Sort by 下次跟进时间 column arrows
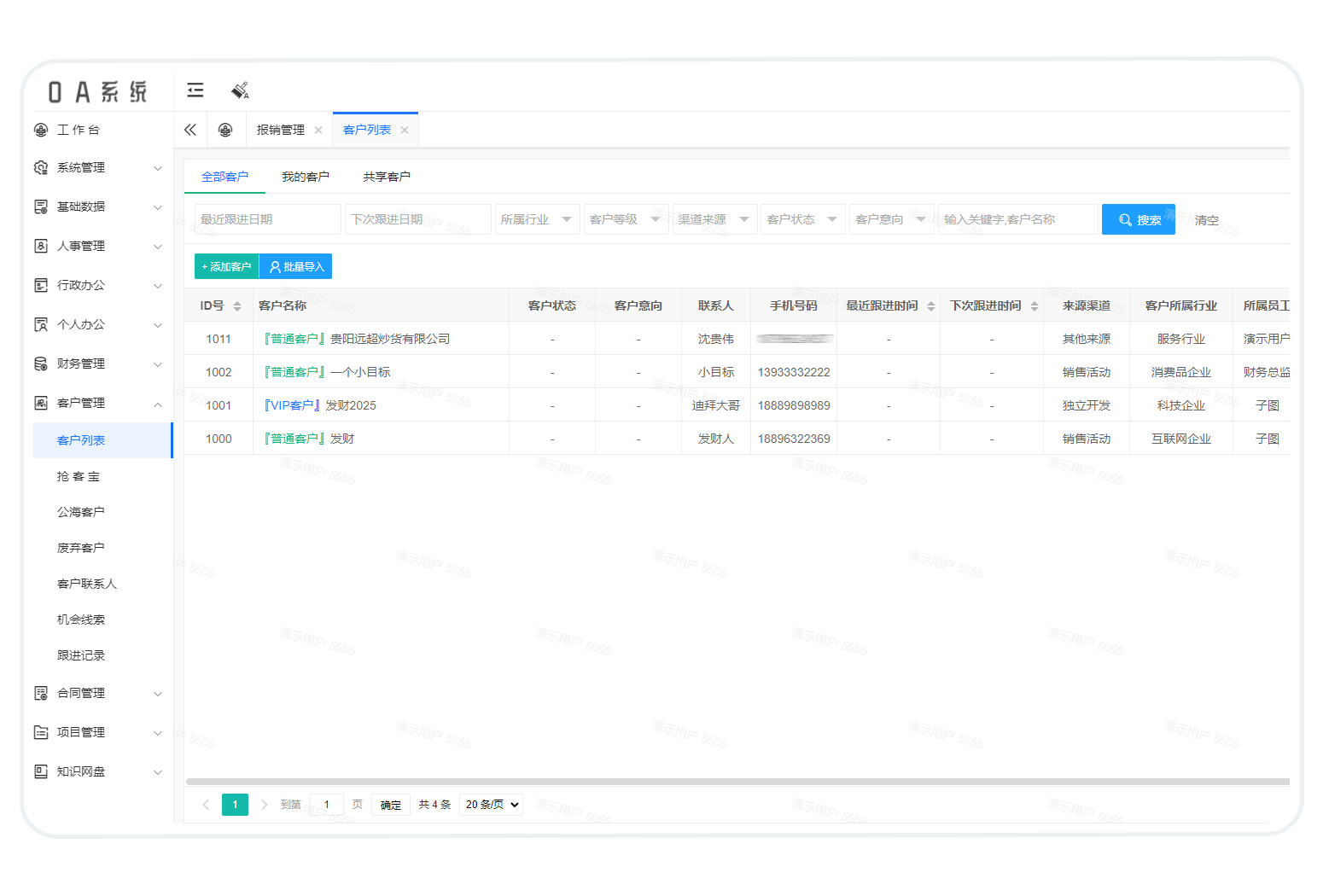 tap(1035, 305)
